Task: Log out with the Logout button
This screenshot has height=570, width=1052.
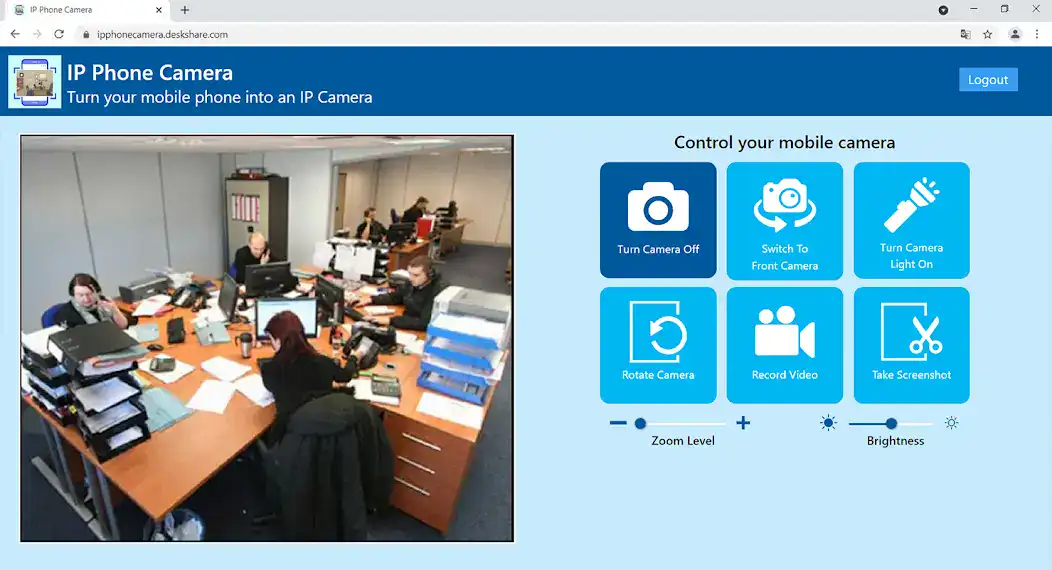Action: coord(988,80)
